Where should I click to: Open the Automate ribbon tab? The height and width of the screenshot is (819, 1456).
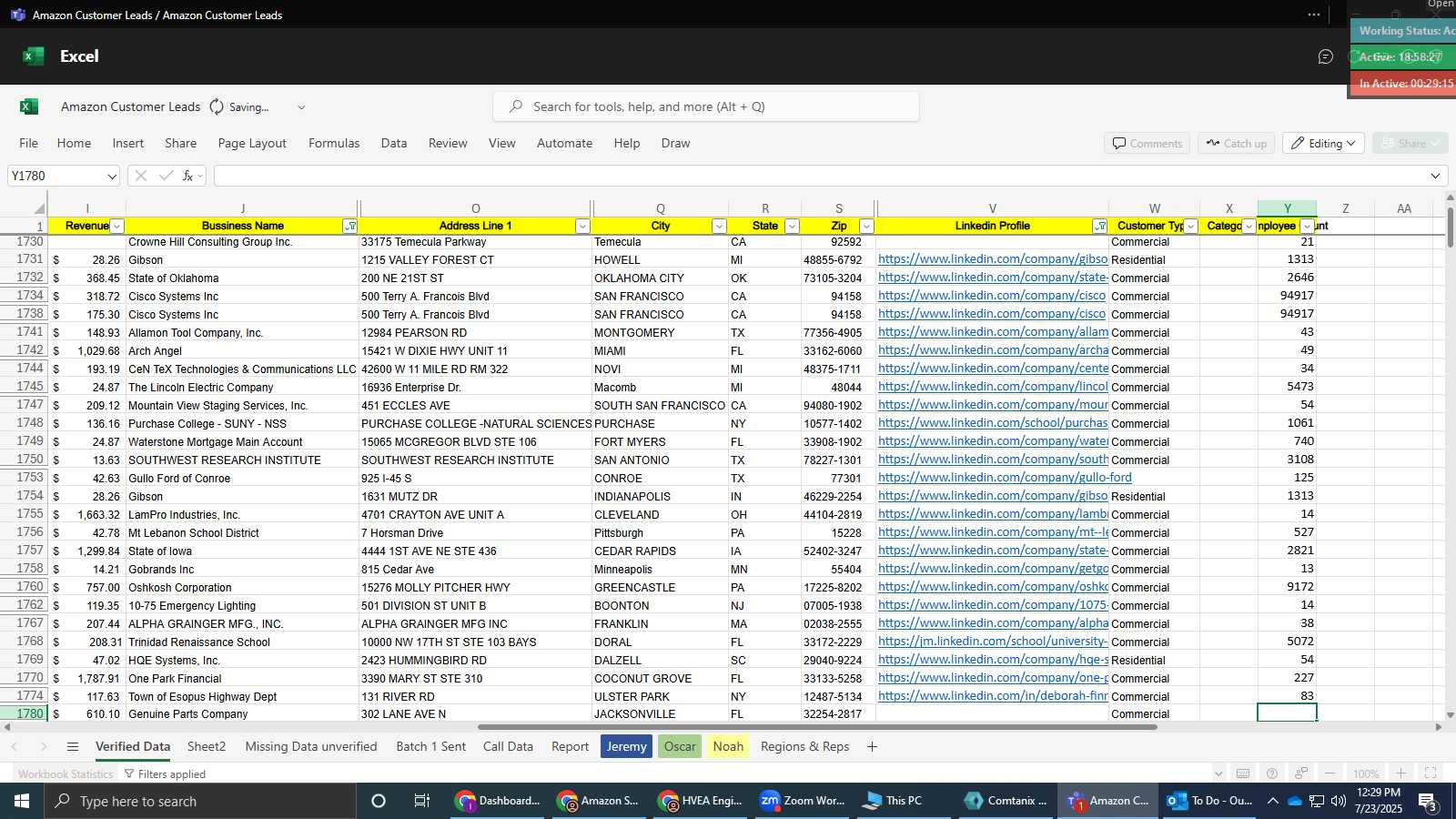point(564,143)
